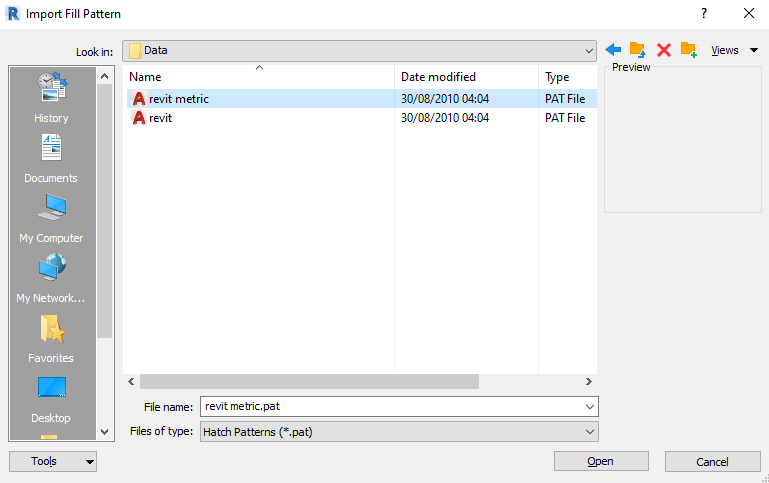Click the revit file icon
Image resolution: width=769 pixels, height=483 pixels.
coord(139,118)
